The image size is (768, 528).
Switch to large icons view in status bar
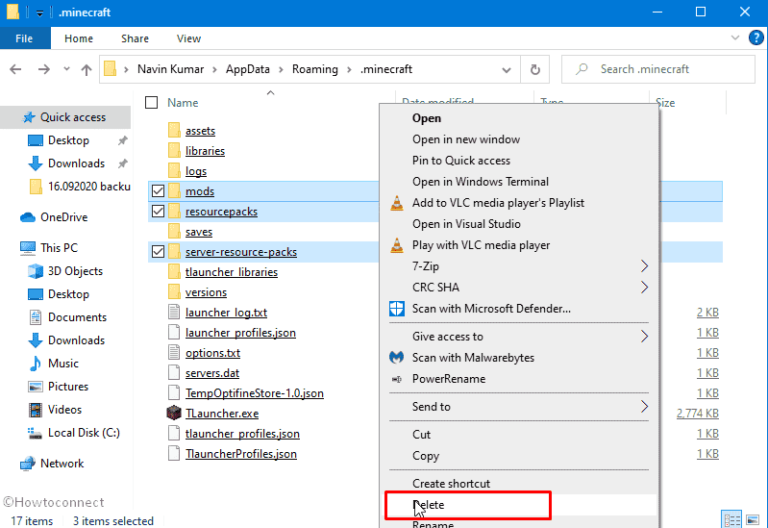[x=752, y=519]
